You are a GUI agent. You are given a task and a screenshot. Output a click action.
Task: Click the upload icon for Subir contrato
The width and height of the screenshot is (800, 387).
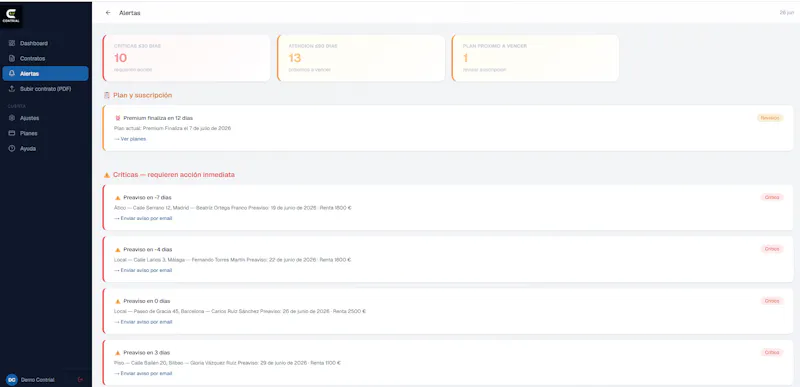[12, 89]
